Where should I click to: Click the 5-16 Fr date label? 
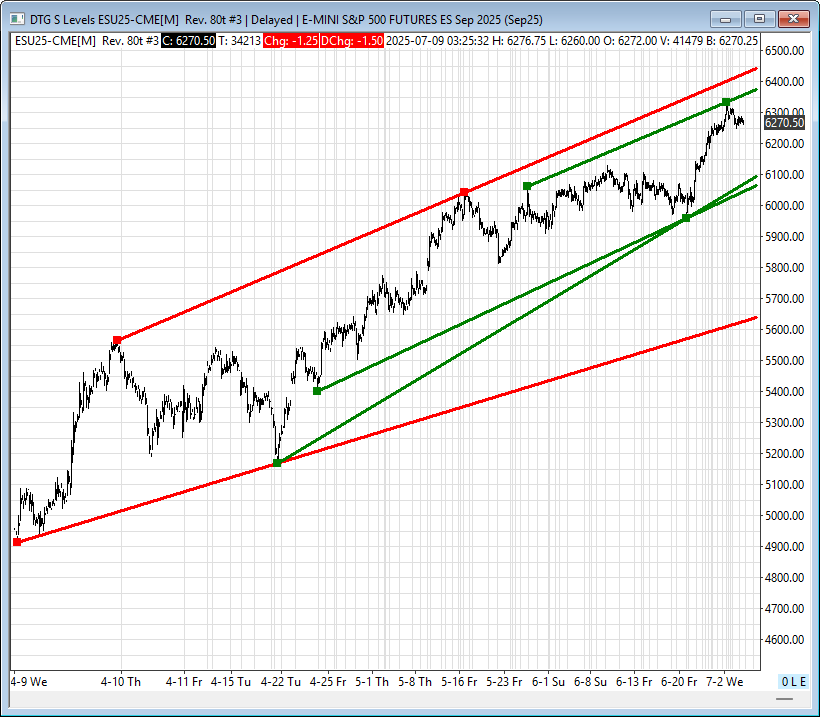click(459, 682)
